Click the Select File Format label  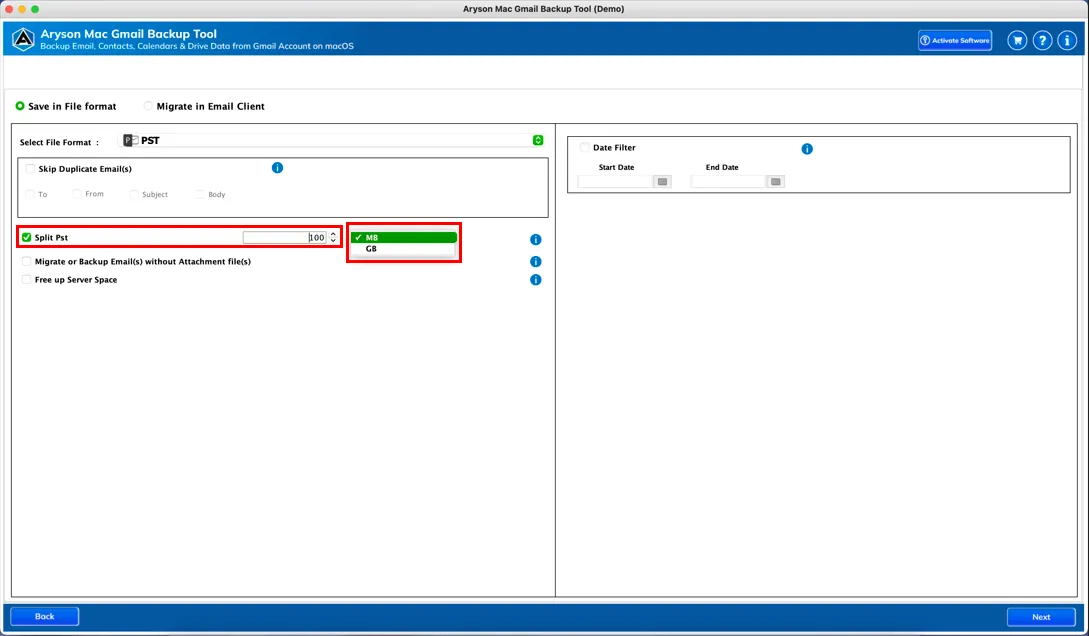click(60, 142)
